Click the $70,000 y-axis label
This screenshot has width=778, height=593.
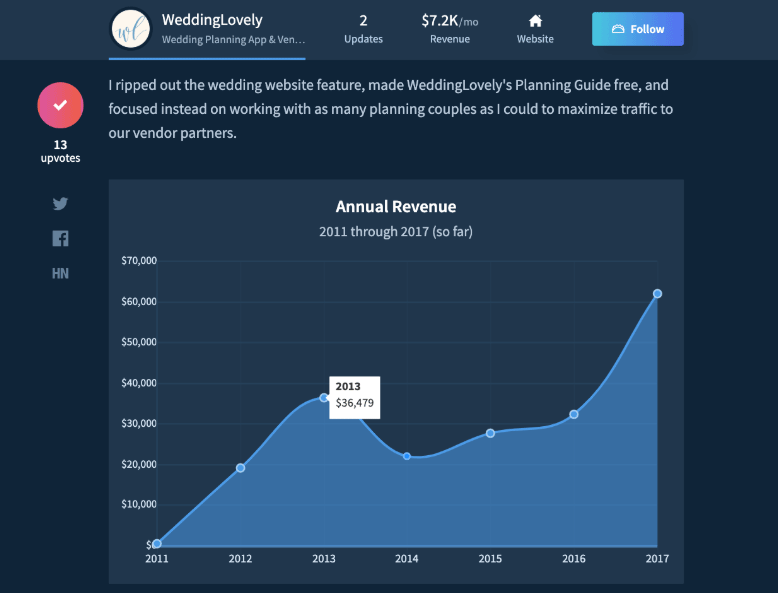(x=139, y=261)
